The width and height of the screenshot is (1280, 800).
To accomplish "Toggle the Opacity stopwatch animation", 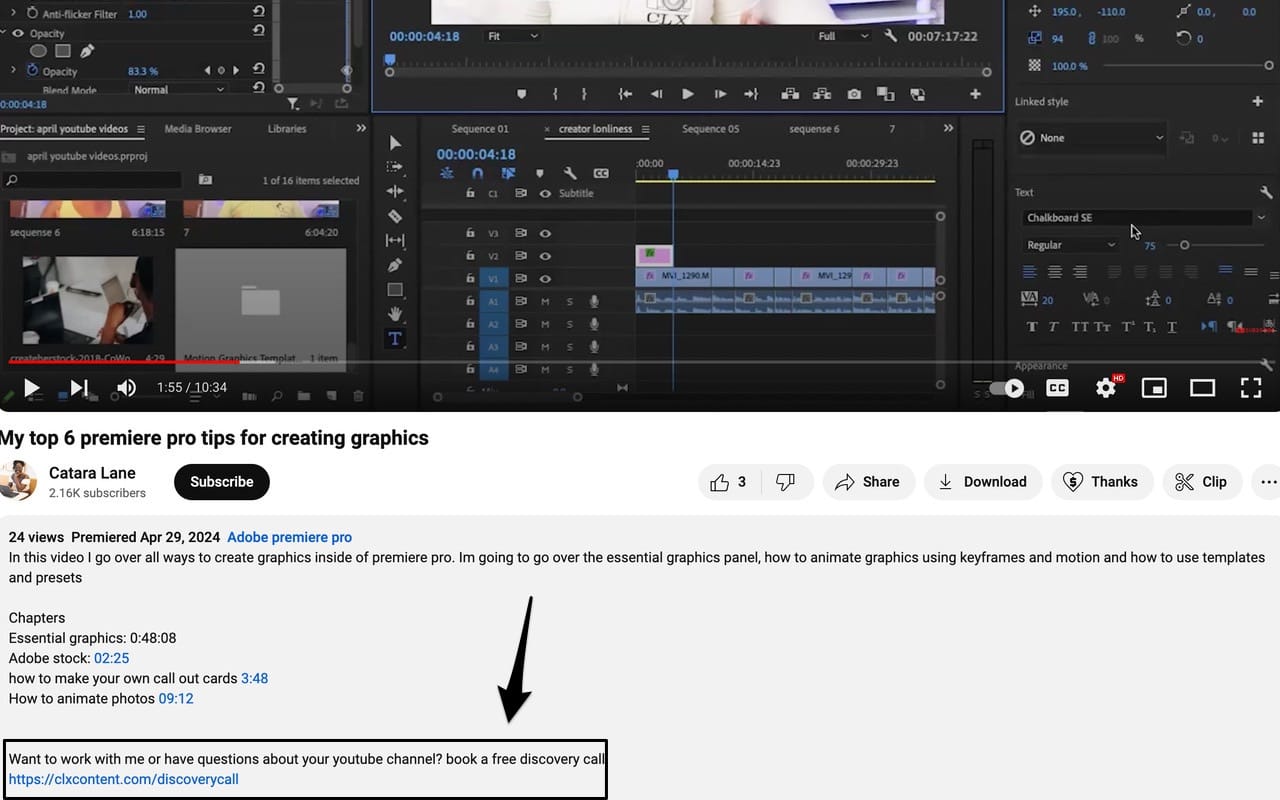I will 32,71.
